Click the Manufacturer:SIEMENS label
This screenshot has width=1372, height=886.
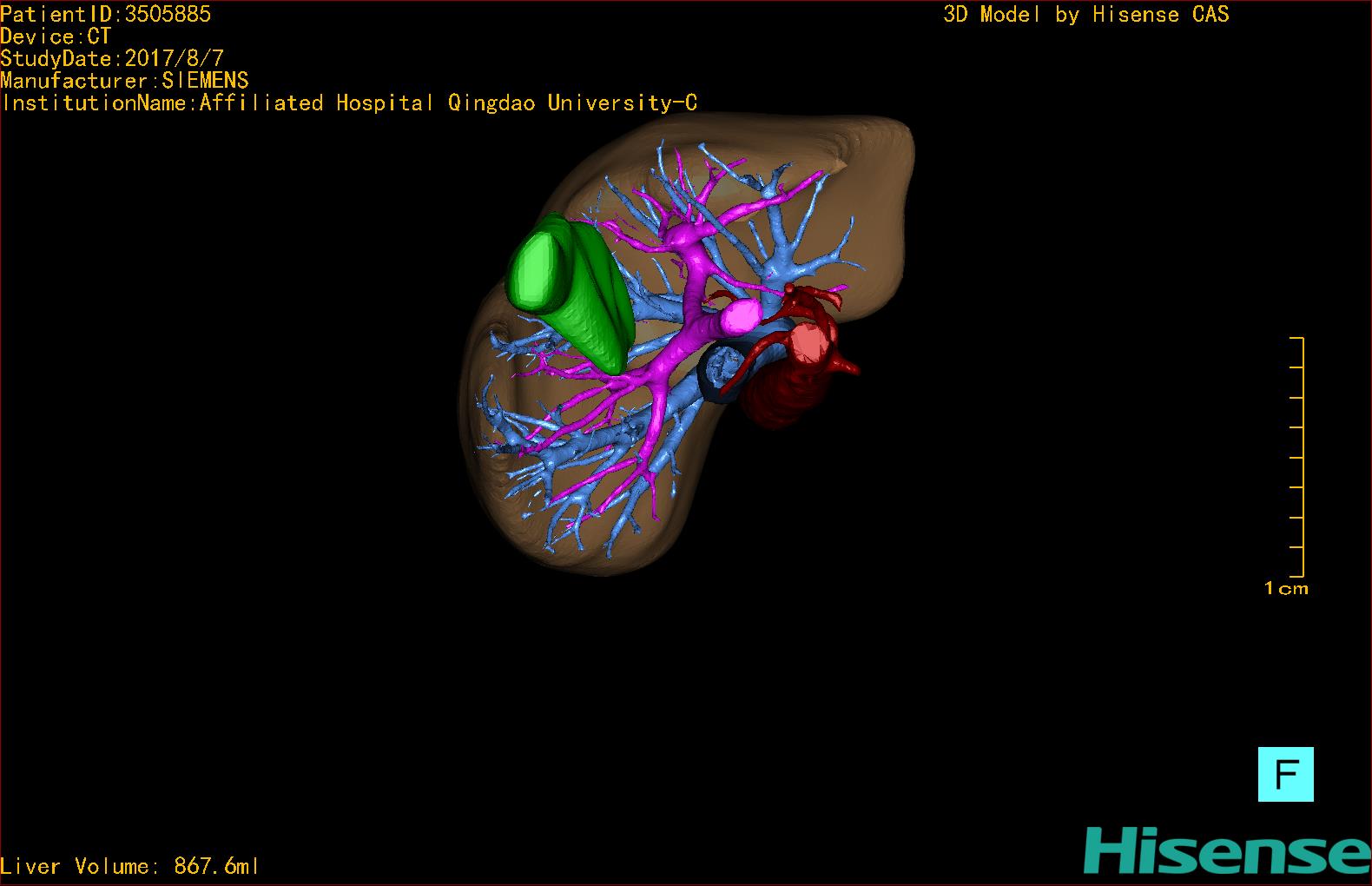point(124,81)
